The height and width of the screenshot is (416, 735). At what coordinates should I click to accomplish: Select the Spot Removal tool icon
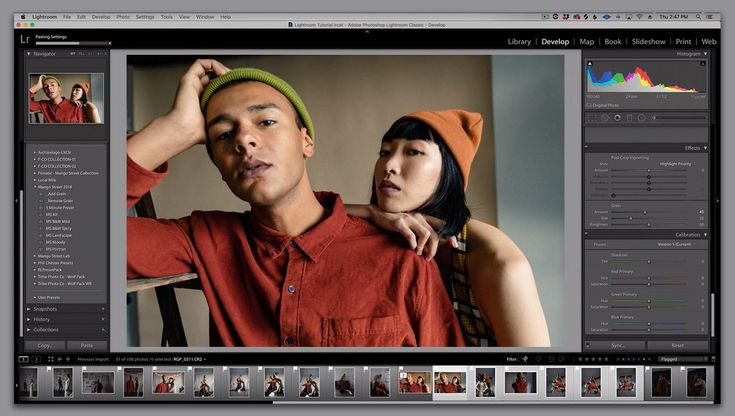(605, 118)
